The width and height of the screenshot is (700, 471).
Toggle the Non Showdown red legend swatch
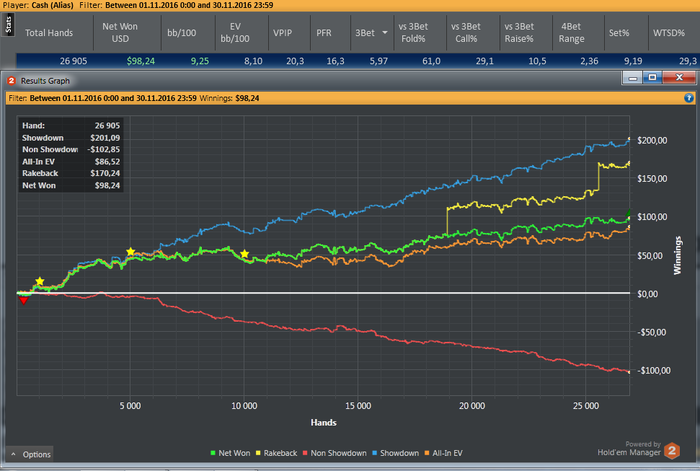click(305, 453)
